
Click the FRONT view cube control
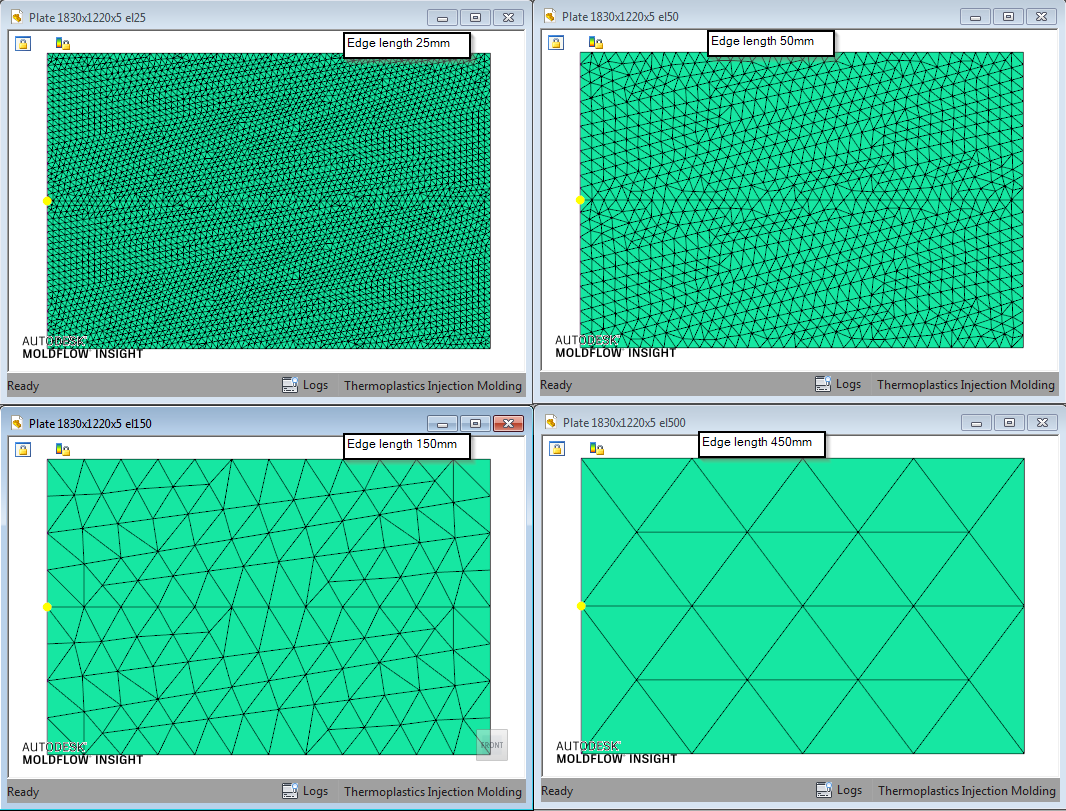[x=491, y=745]
